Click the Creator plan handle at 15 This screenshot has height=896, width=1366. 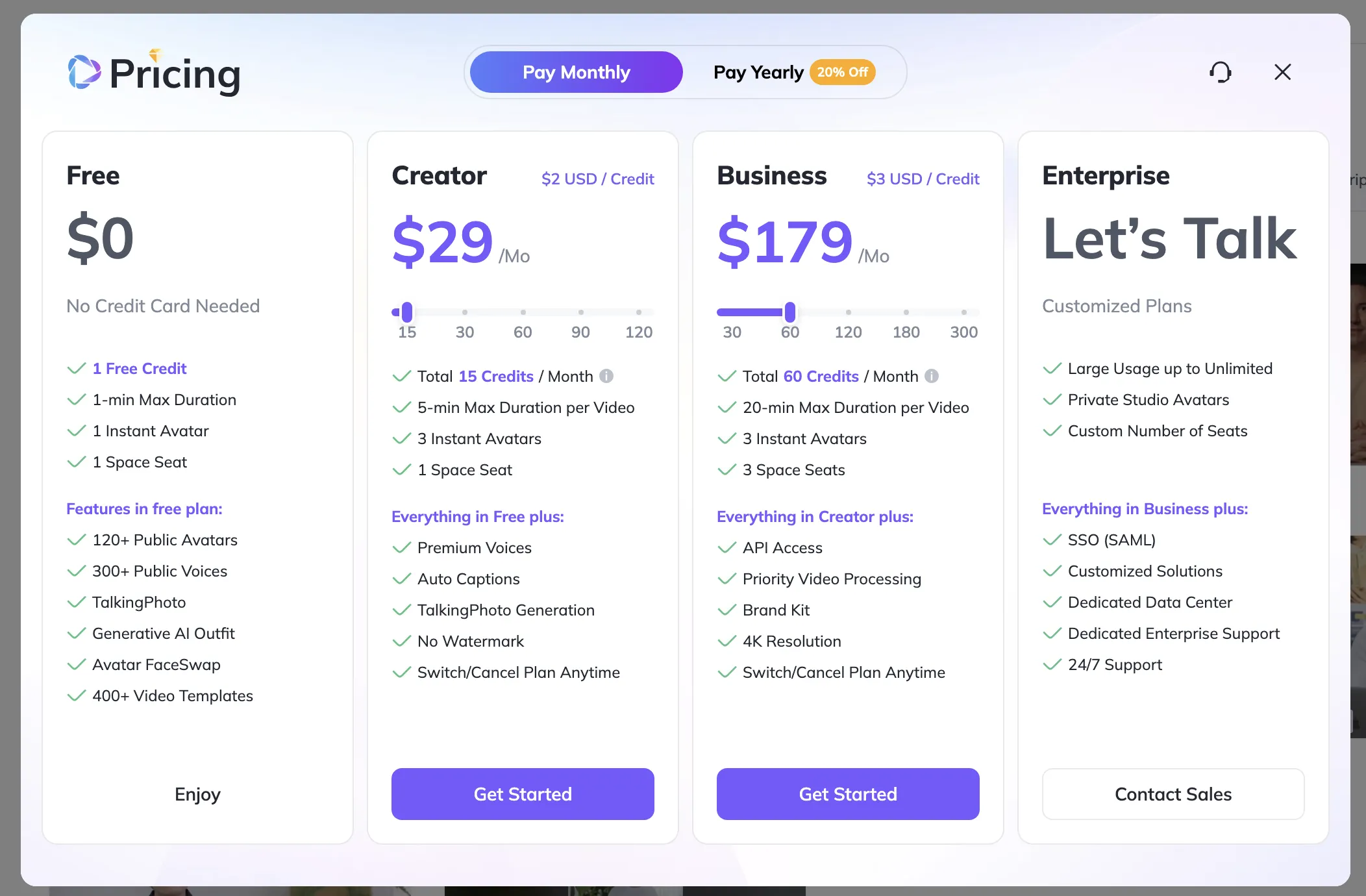407,312
